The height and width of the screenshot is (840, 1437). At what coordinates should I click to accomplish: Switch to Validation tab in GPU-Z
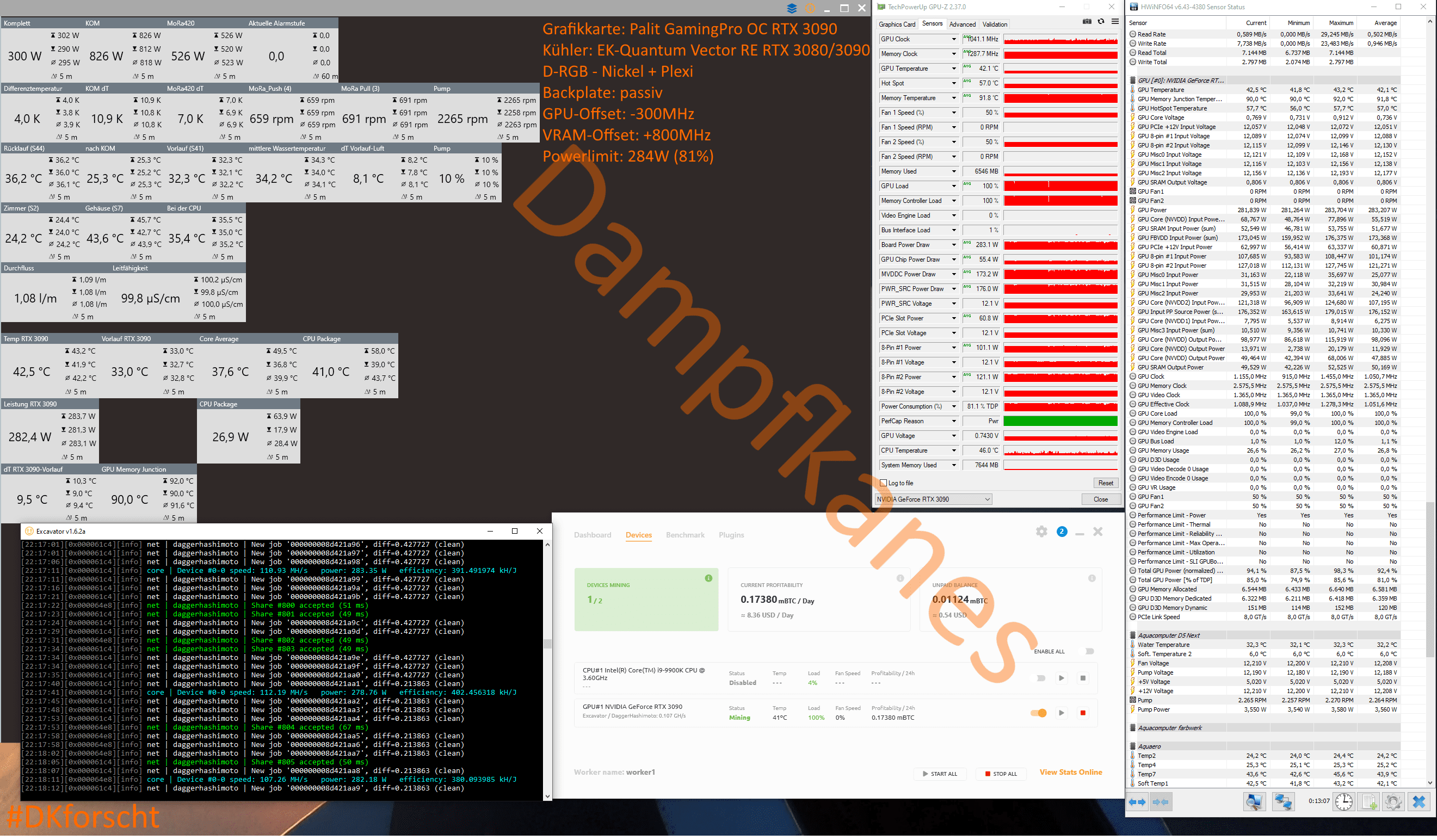(x=995, y=24)
